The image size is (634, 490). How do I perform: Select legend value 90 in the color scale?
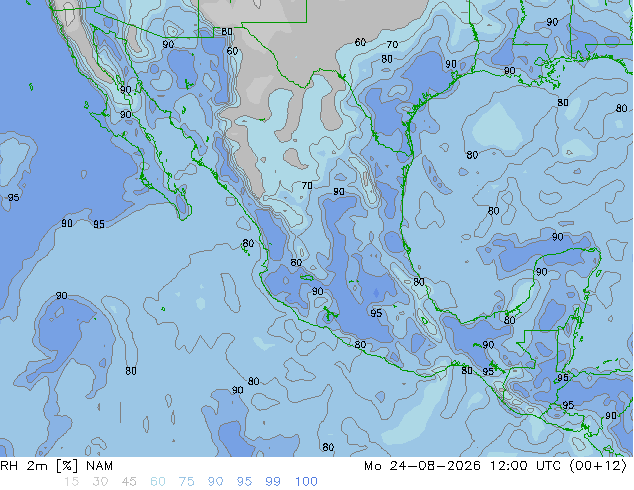point(216,482)
